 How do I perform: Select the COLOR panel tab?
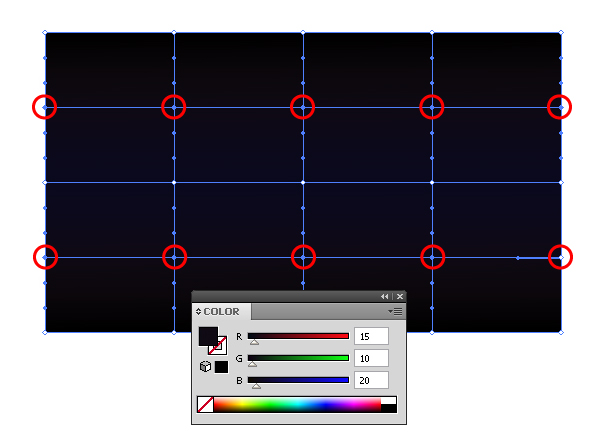[x=223, y=312]
